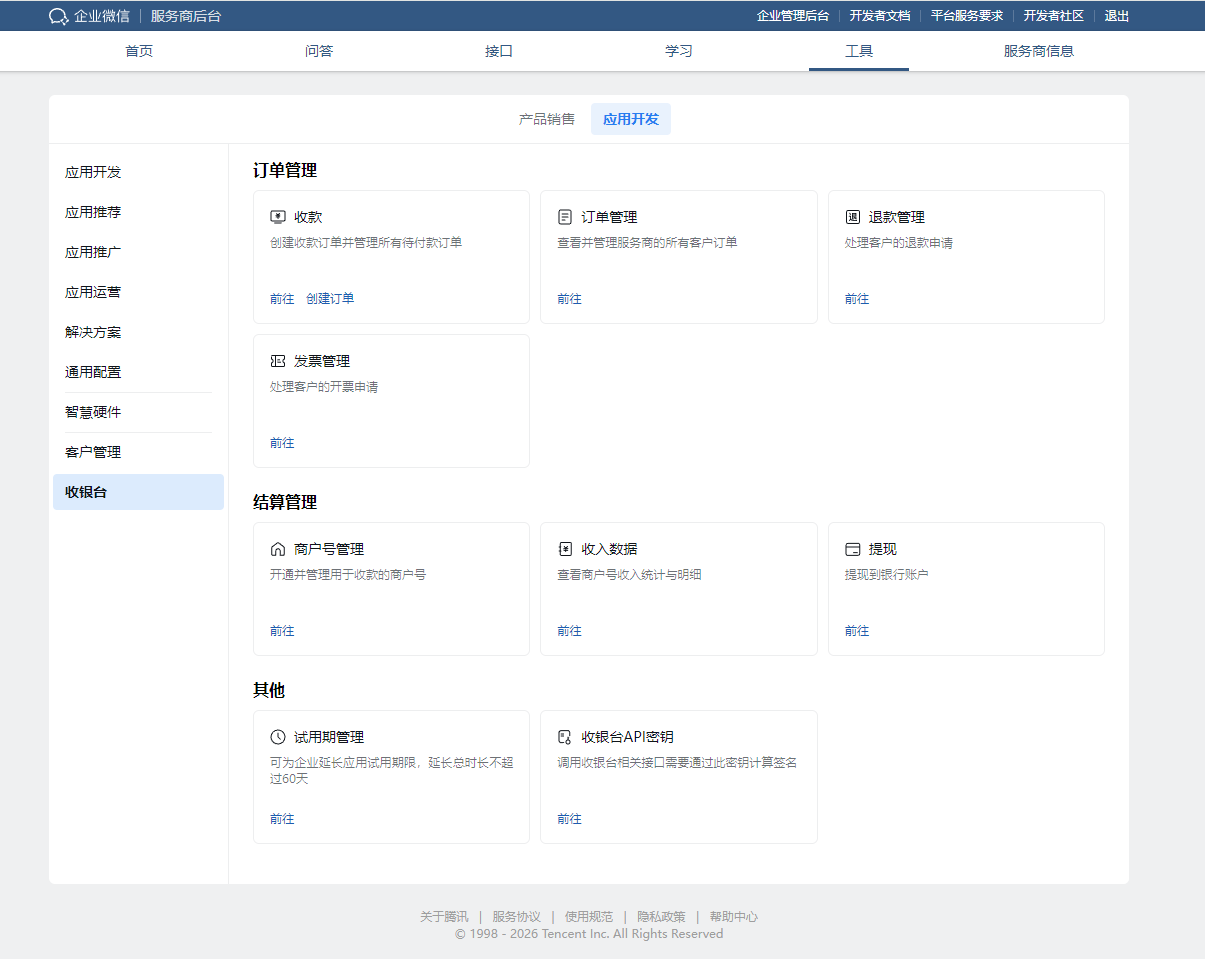Click the 商户号管理 house icon
1205x959 pixels.
(x=278, y=549)
